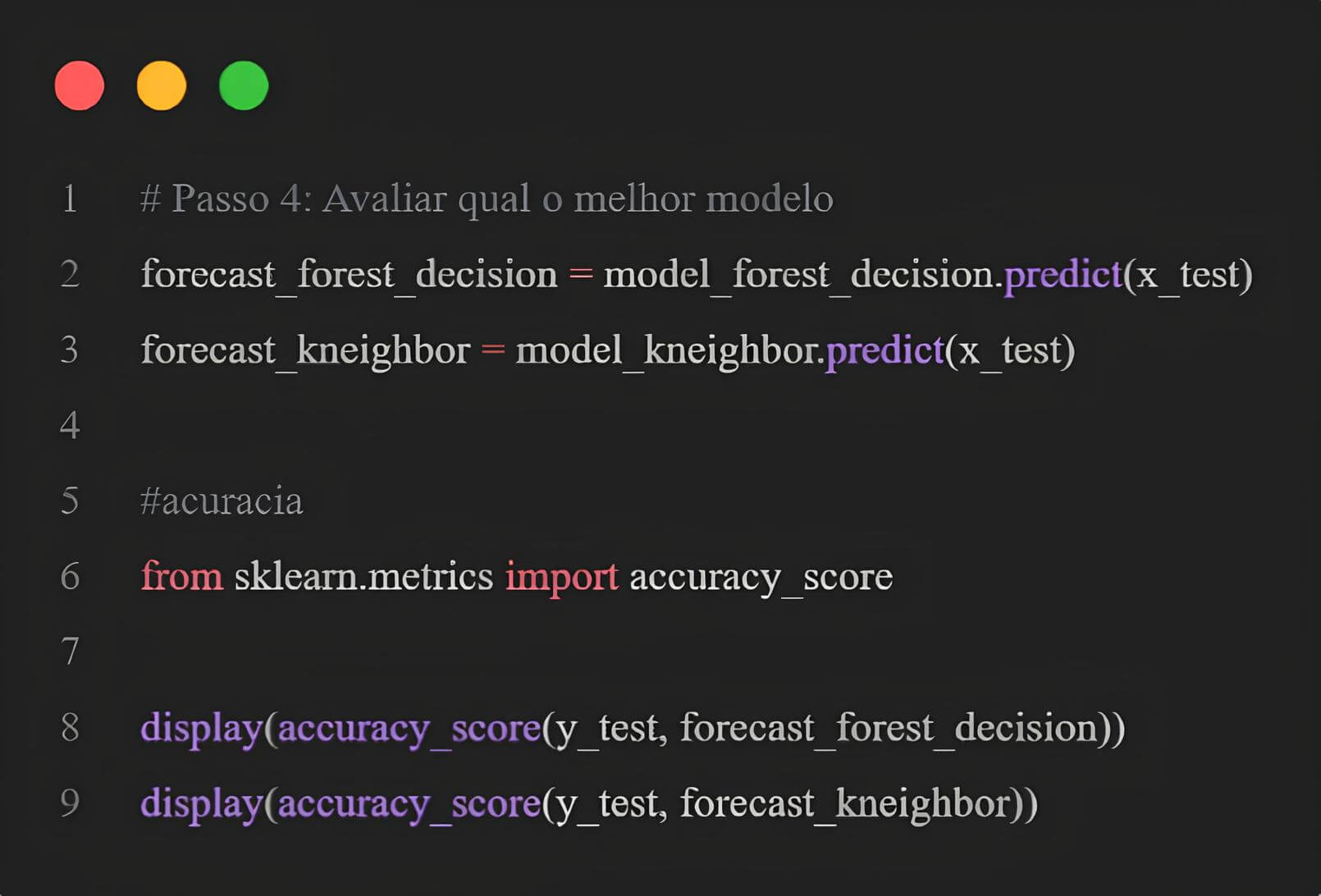Click the equals sign on line 2
Viewport: 1321px width, 896px height.
[581, 274]
